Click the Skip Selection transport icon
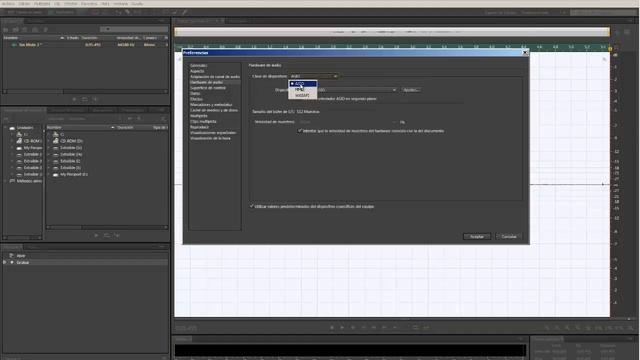 (426, 327)
